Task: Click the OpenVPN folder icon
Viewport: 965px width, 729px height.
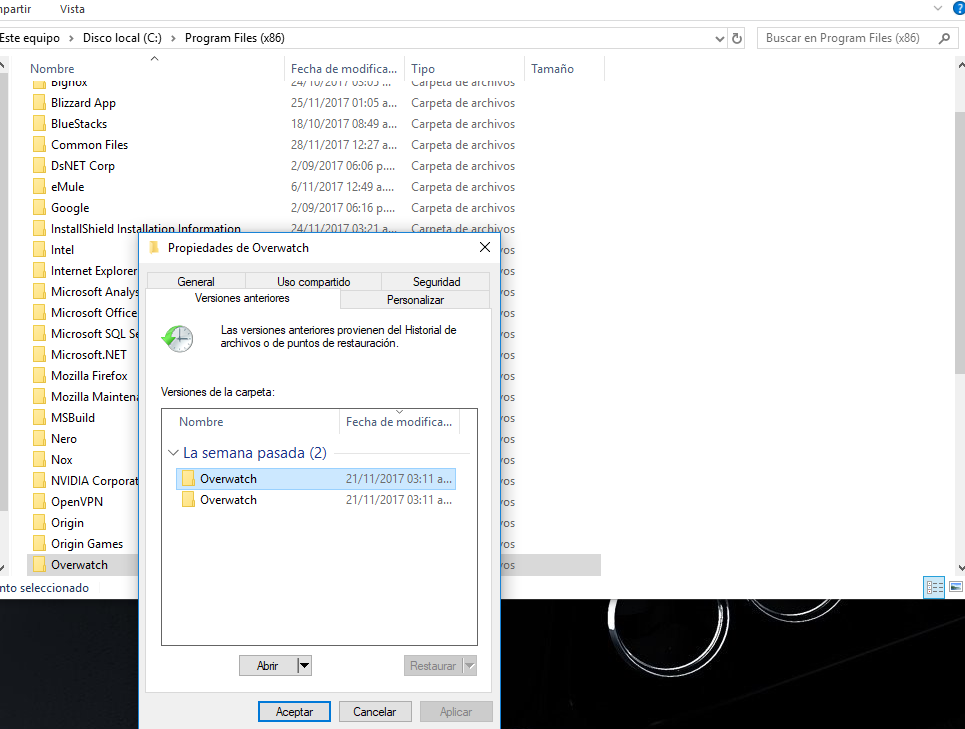Action: (39, 501)
